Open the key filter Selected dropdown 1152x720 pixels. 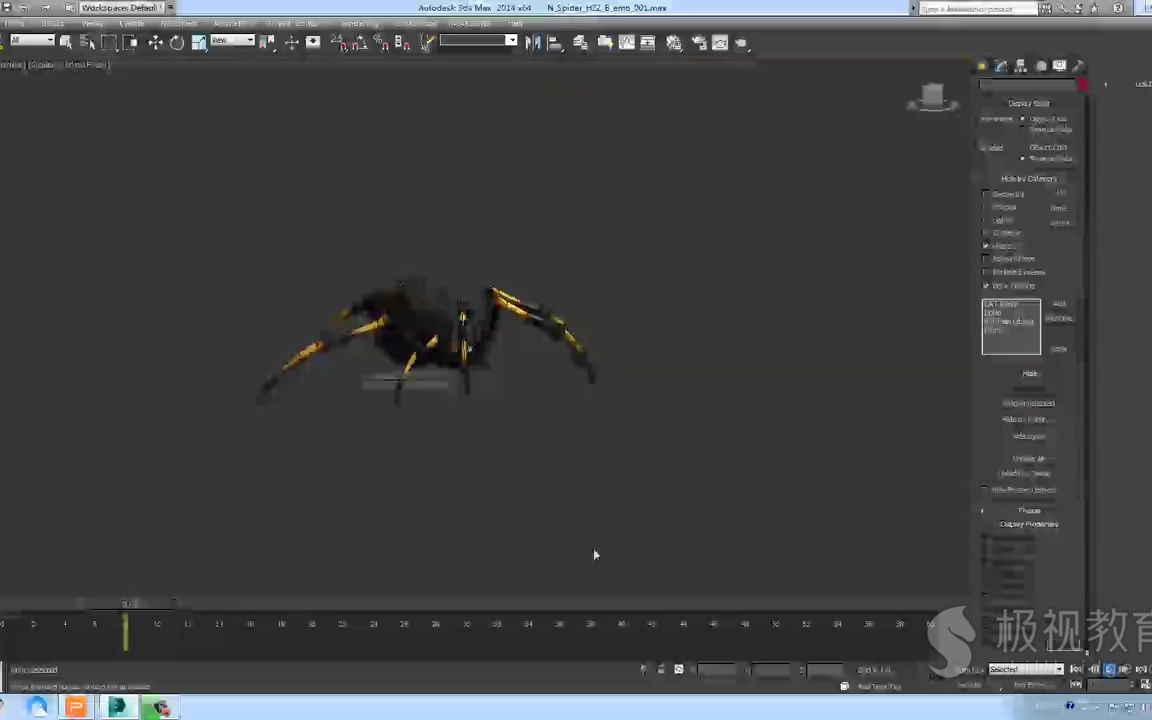[1026, 669]
